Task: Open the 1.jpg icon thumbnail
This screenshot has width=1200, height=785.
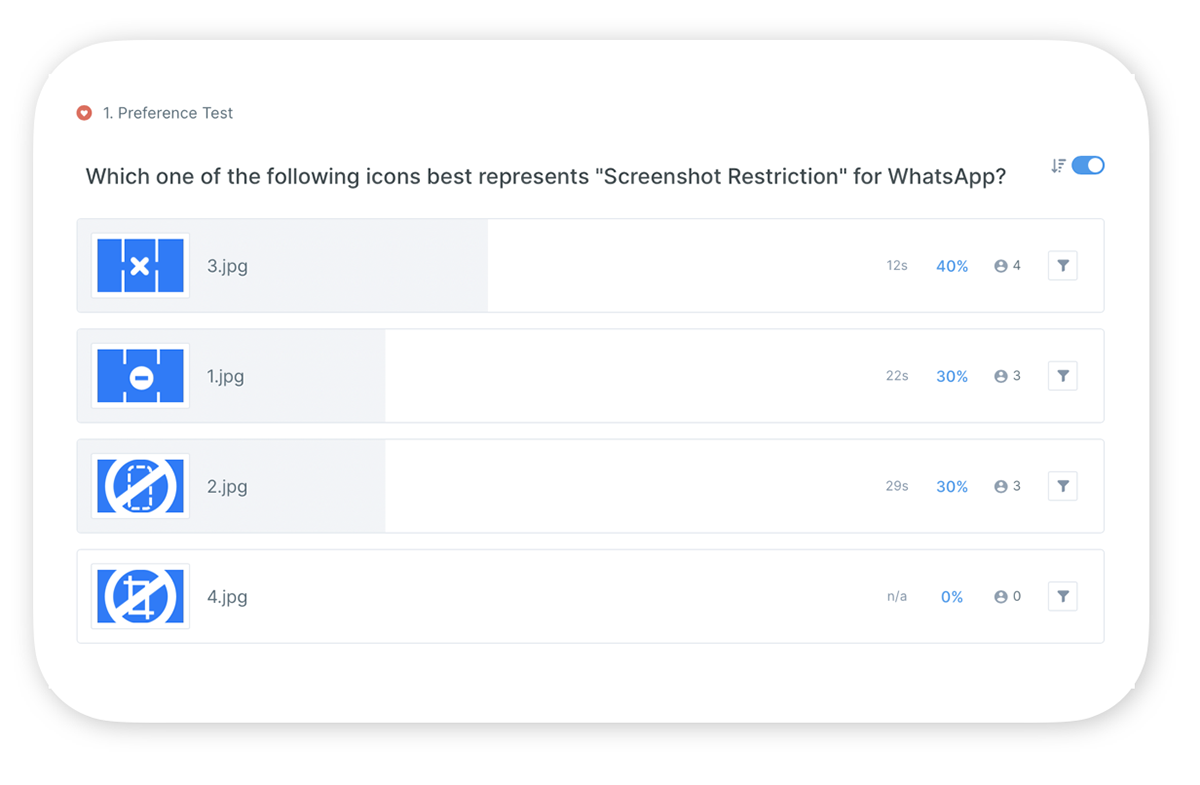Action: tap(140, 376)
